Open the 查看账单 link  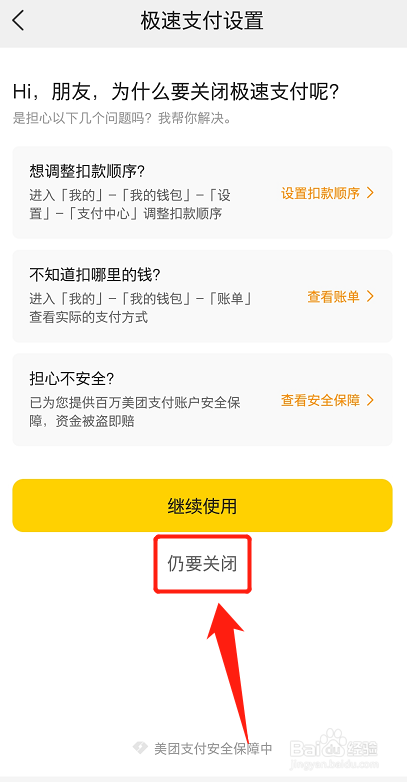click(333, 297)
